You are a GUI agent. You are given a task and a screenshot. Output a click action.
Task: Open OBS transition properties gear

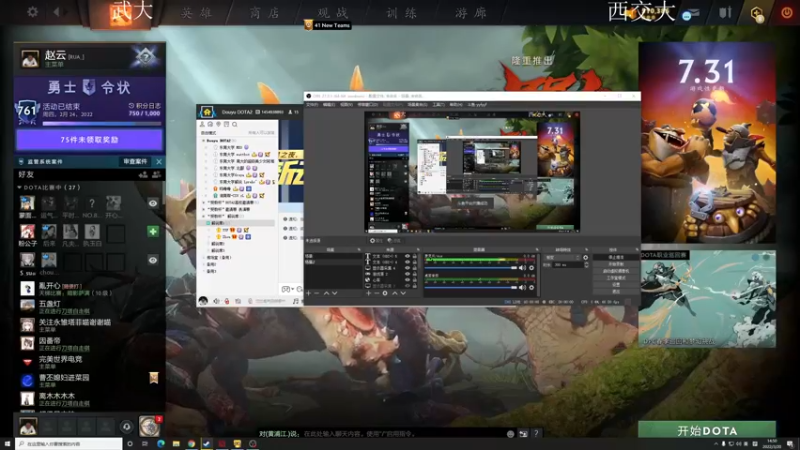586,258
